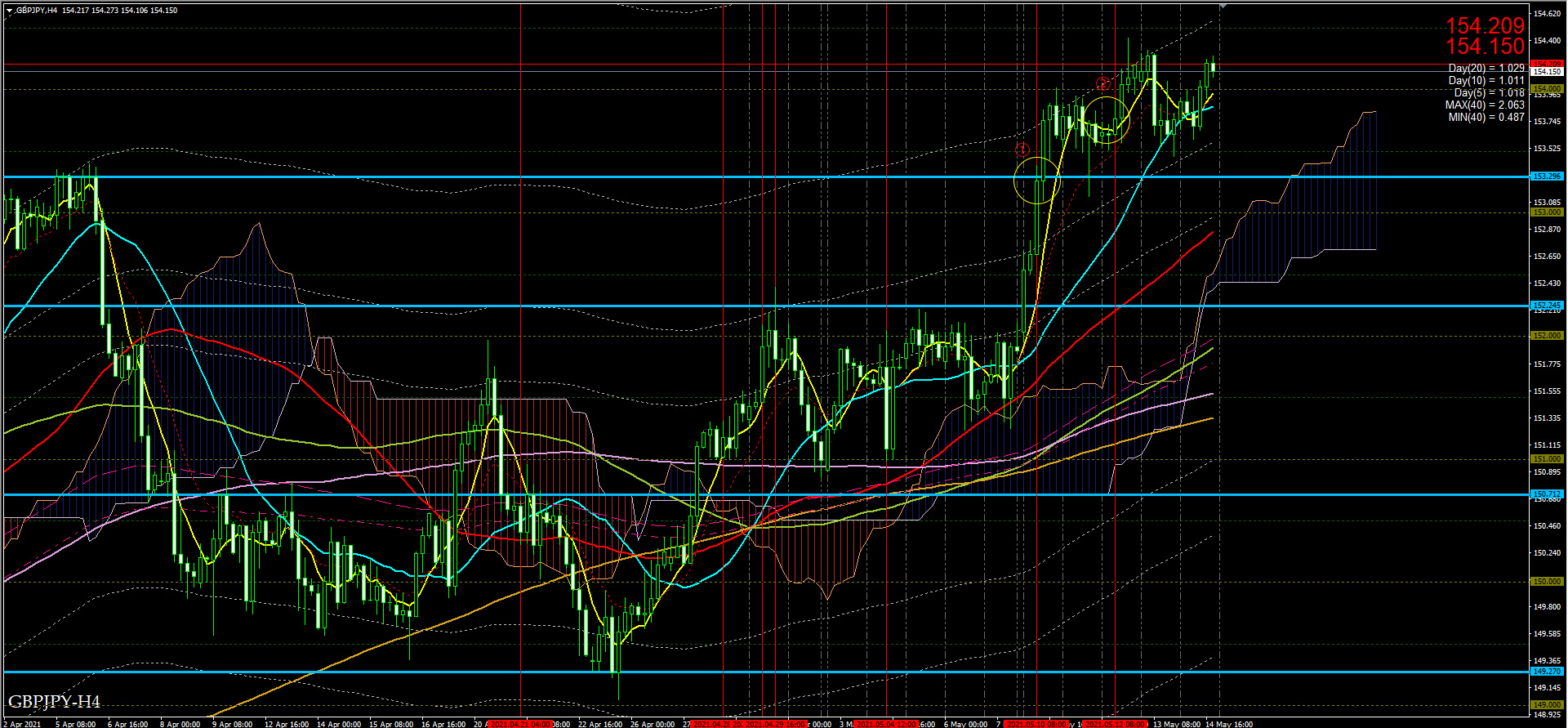Click the olive 152.000 level tag
Image resolution: width=1568 pixels, height=728 pixels.
click(x=1547, y=336)
